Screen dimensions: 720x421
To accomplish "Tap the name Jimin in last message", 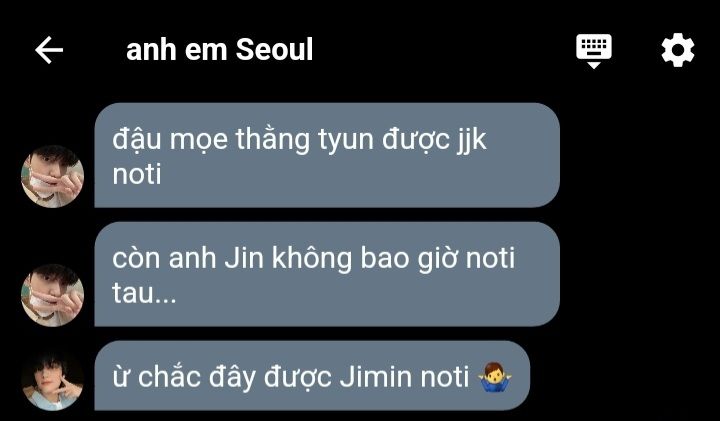I will (376, 377).
